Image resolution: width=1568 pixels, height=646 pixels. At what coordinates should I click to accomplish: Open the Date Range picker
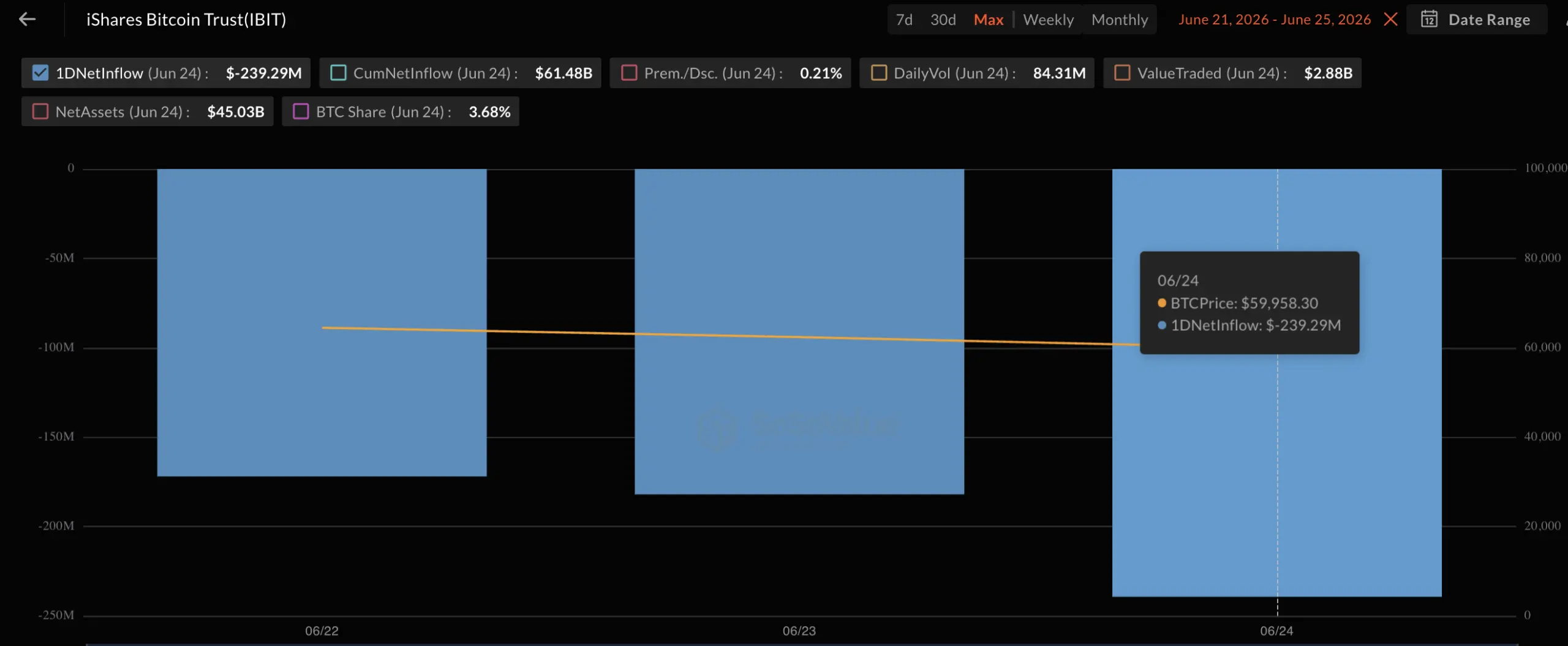(1476, 20)
